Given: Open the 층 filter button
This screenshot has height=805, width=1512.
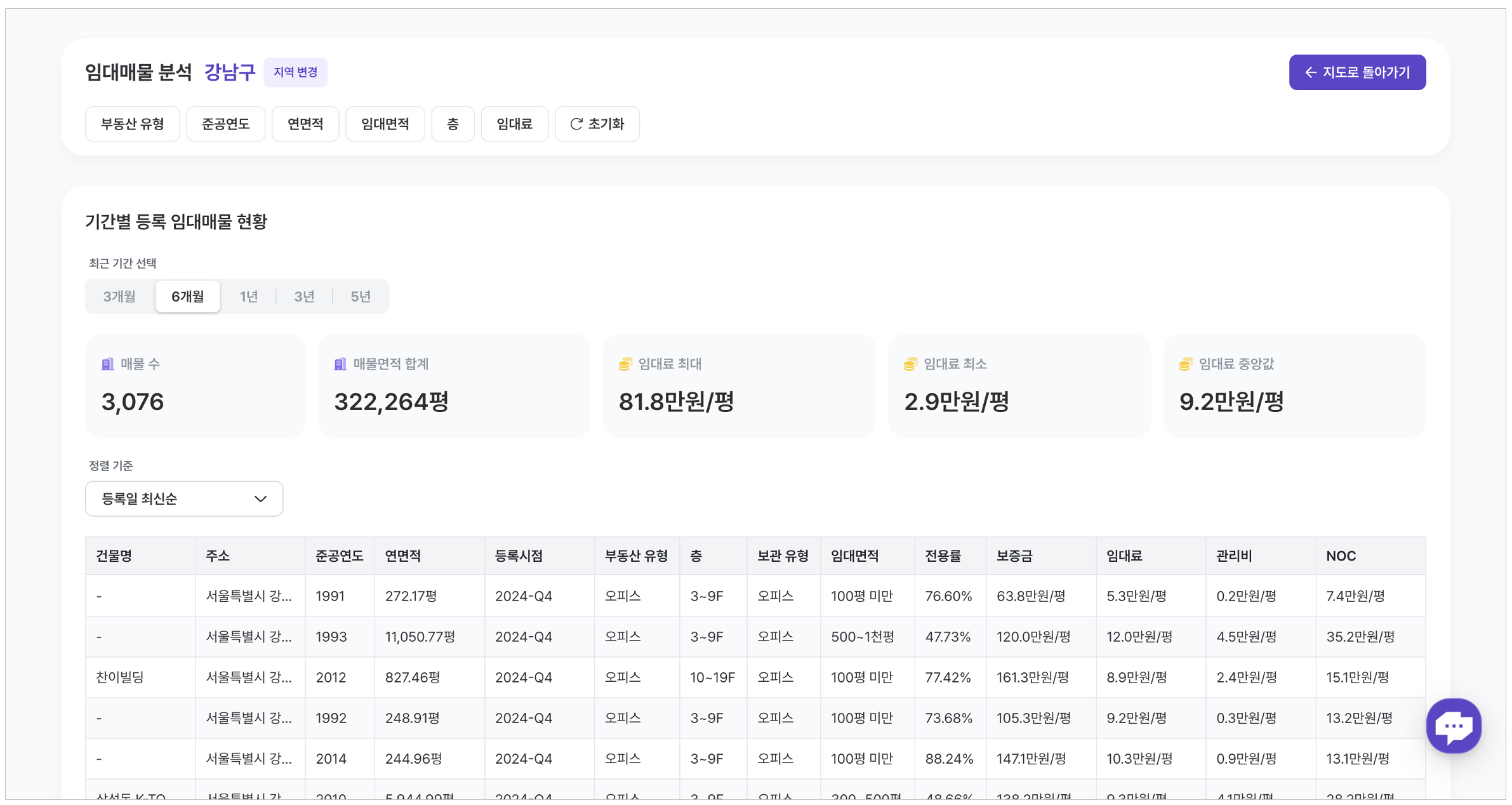Looking at the screenshot, I should click(x=453, y=124).
